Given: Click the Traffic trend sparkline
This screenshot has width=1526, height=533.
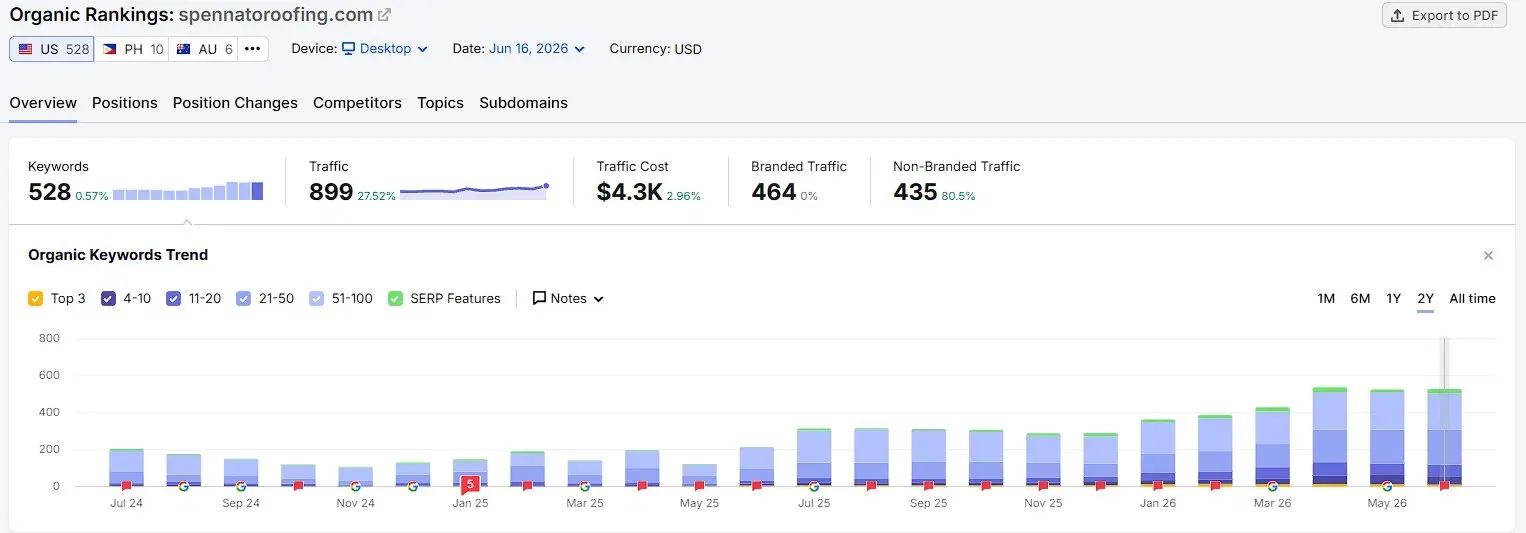Looking at the screenshot, I should tap(474, 190).
